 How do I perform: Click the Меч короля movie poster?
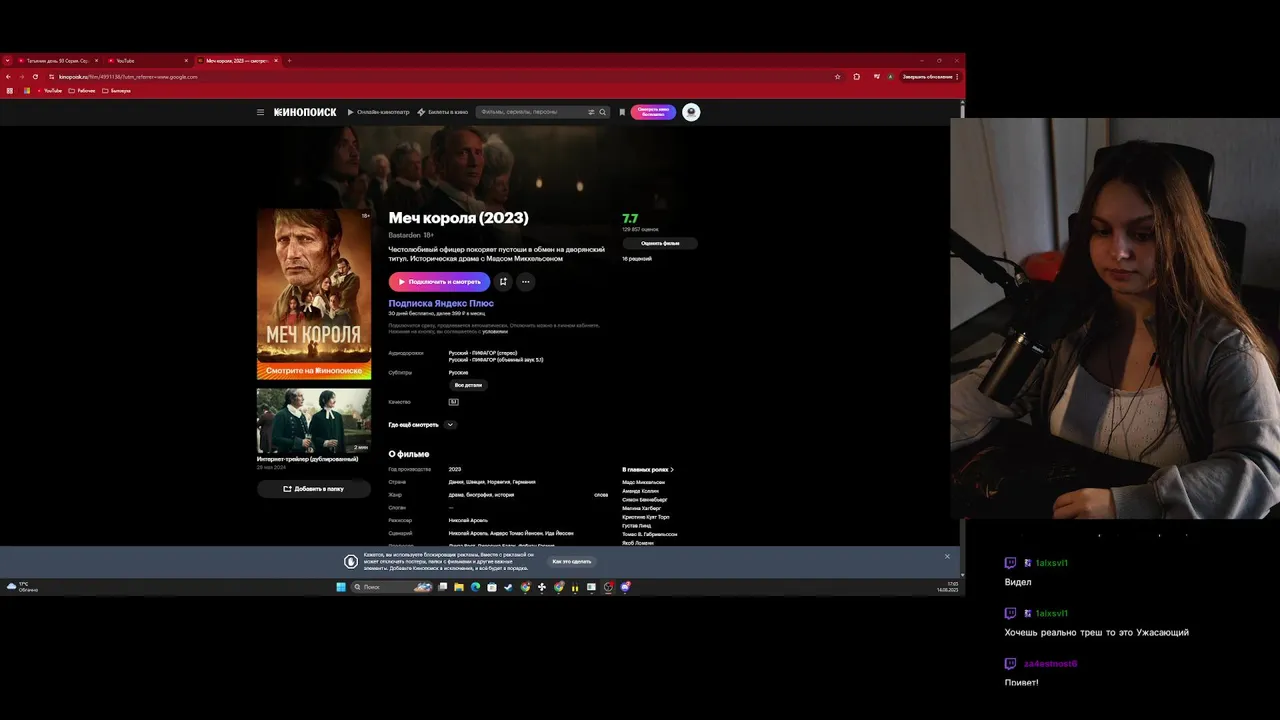pyautogui.click(x=314, y=294)
